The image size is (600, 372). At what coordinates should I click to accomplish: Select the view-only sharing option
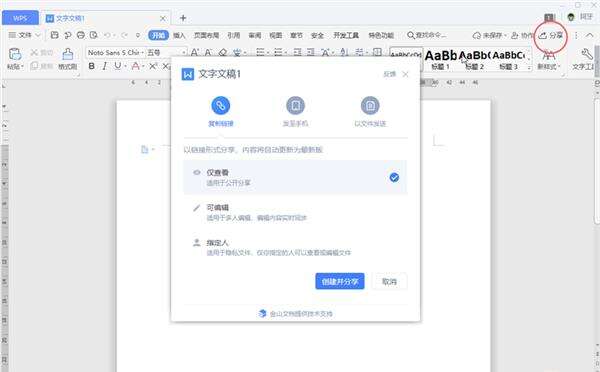(x=295, y=177)
